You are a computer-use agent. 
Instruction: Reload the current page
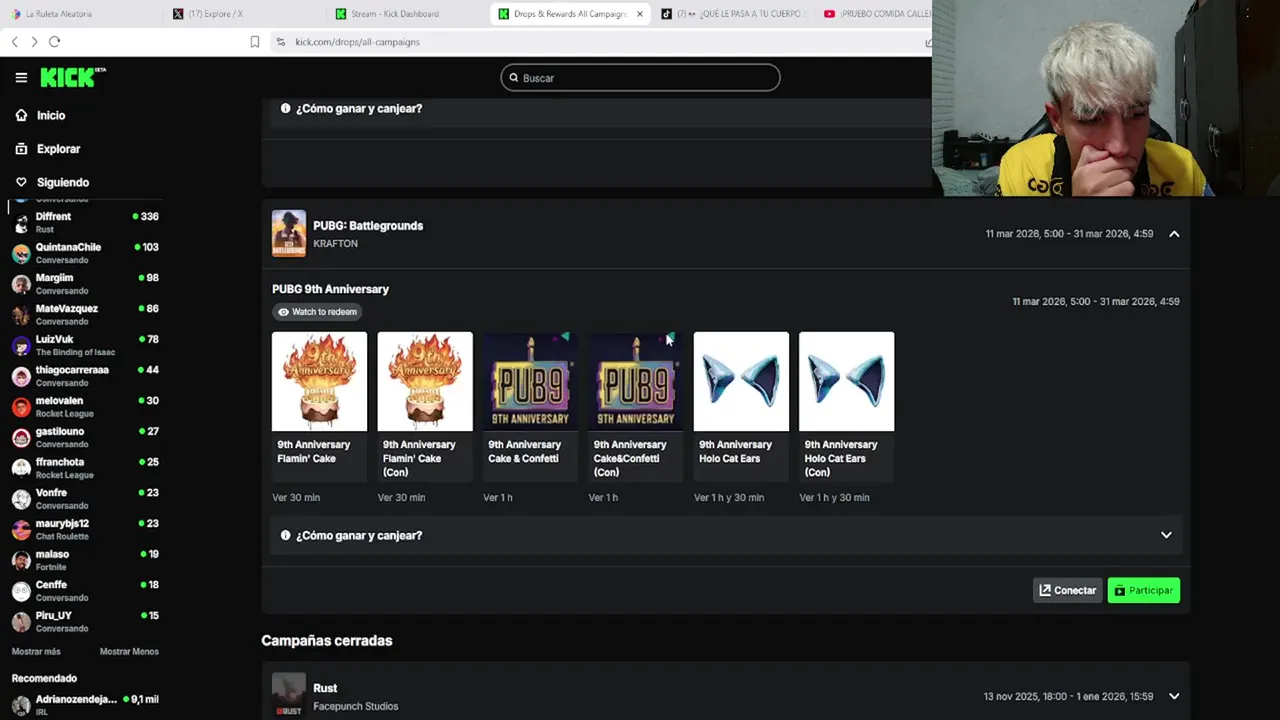click(x=55, y=42)
